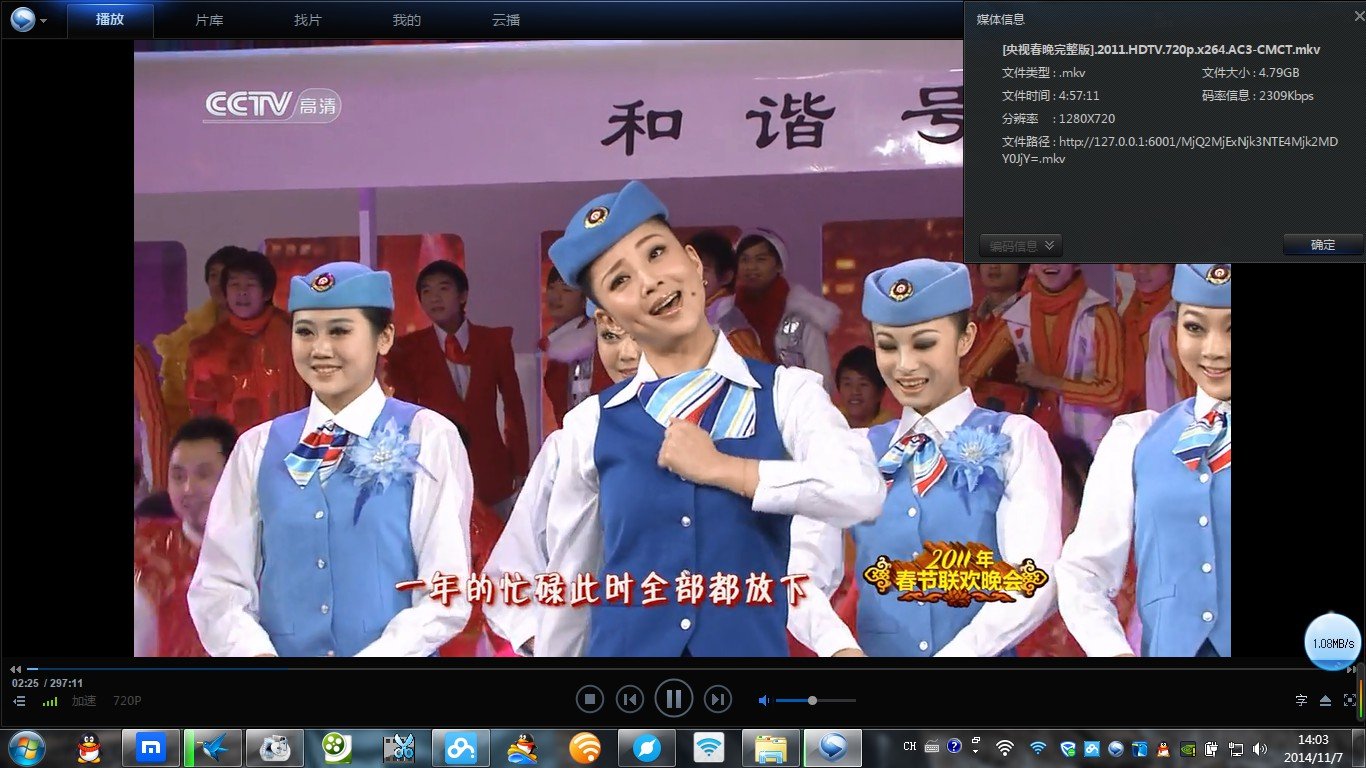Viewport: 1366px width, 768px height.
Task: Toggle pause with the pause button
Action: pos(673,698)
